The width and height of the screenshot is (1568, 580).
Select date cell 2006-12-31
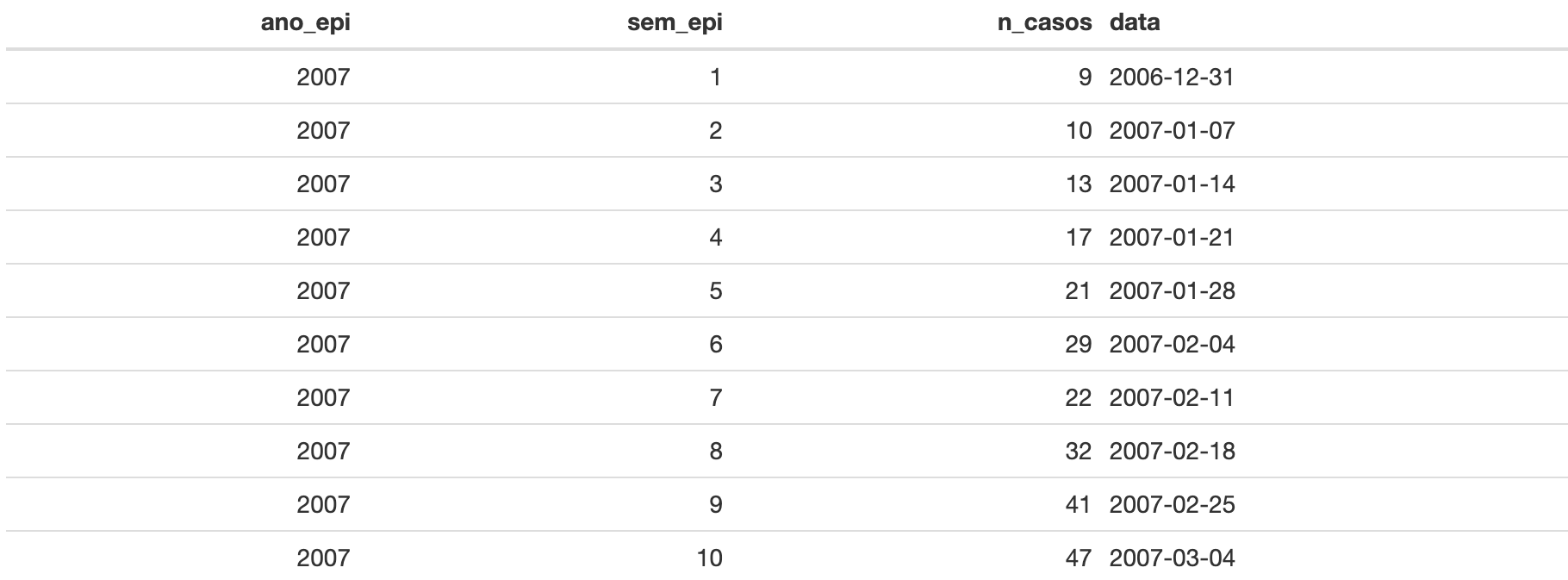1172,78
